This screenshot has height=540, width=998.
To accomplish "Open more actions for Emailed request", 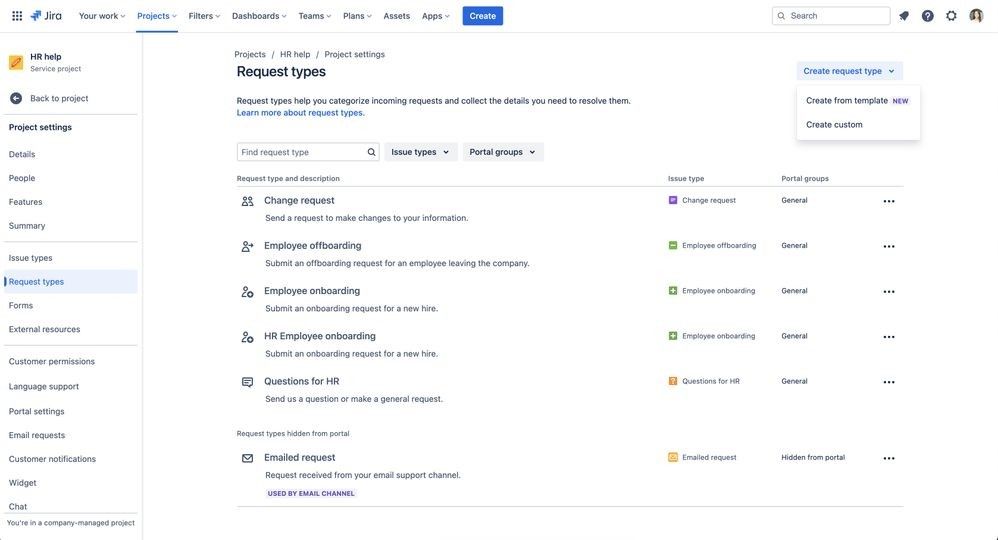I will (x=889, y=458).
